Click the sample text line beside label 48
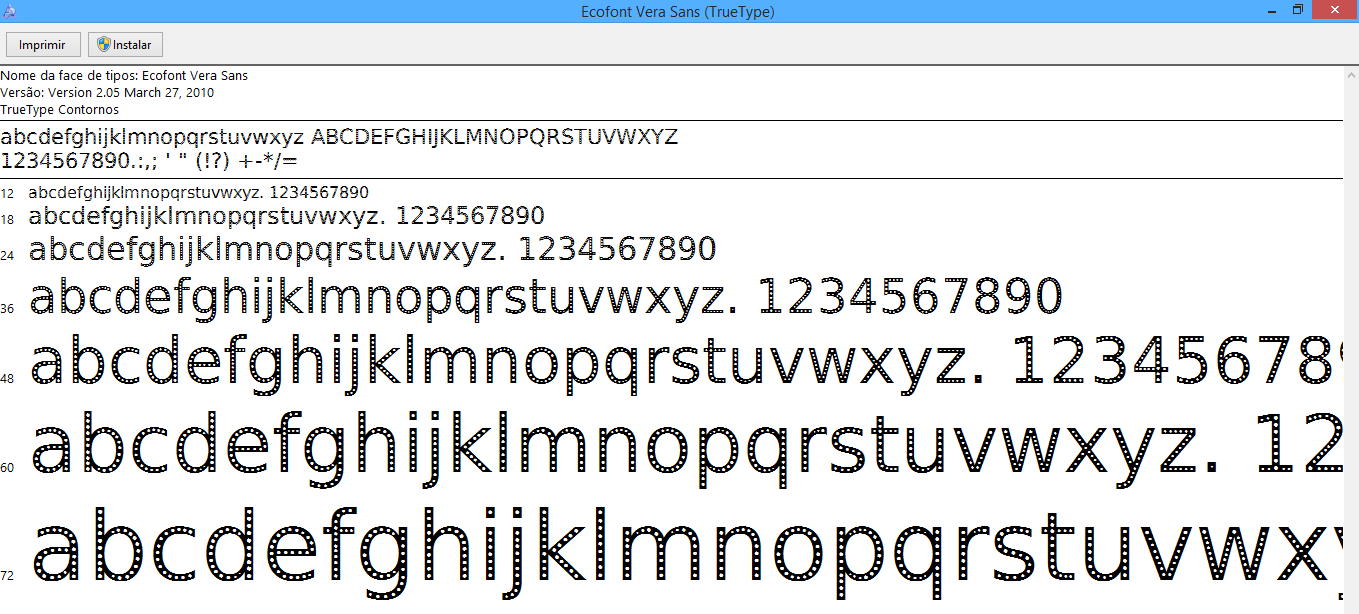The image size is (1359, 614). pos(686,364)
